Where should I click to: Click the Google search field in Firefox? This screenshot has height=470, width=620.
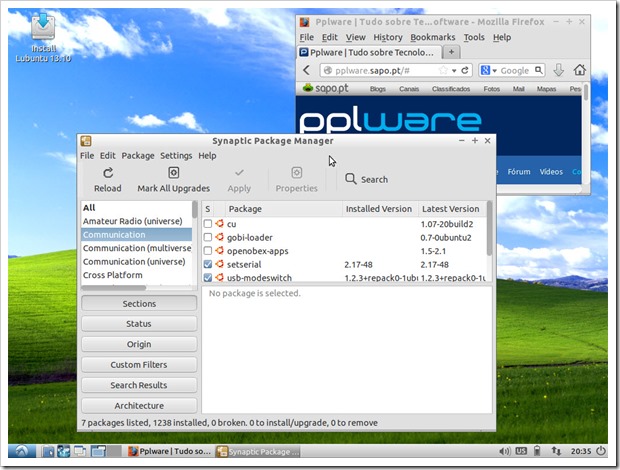[x=514, y=70]
